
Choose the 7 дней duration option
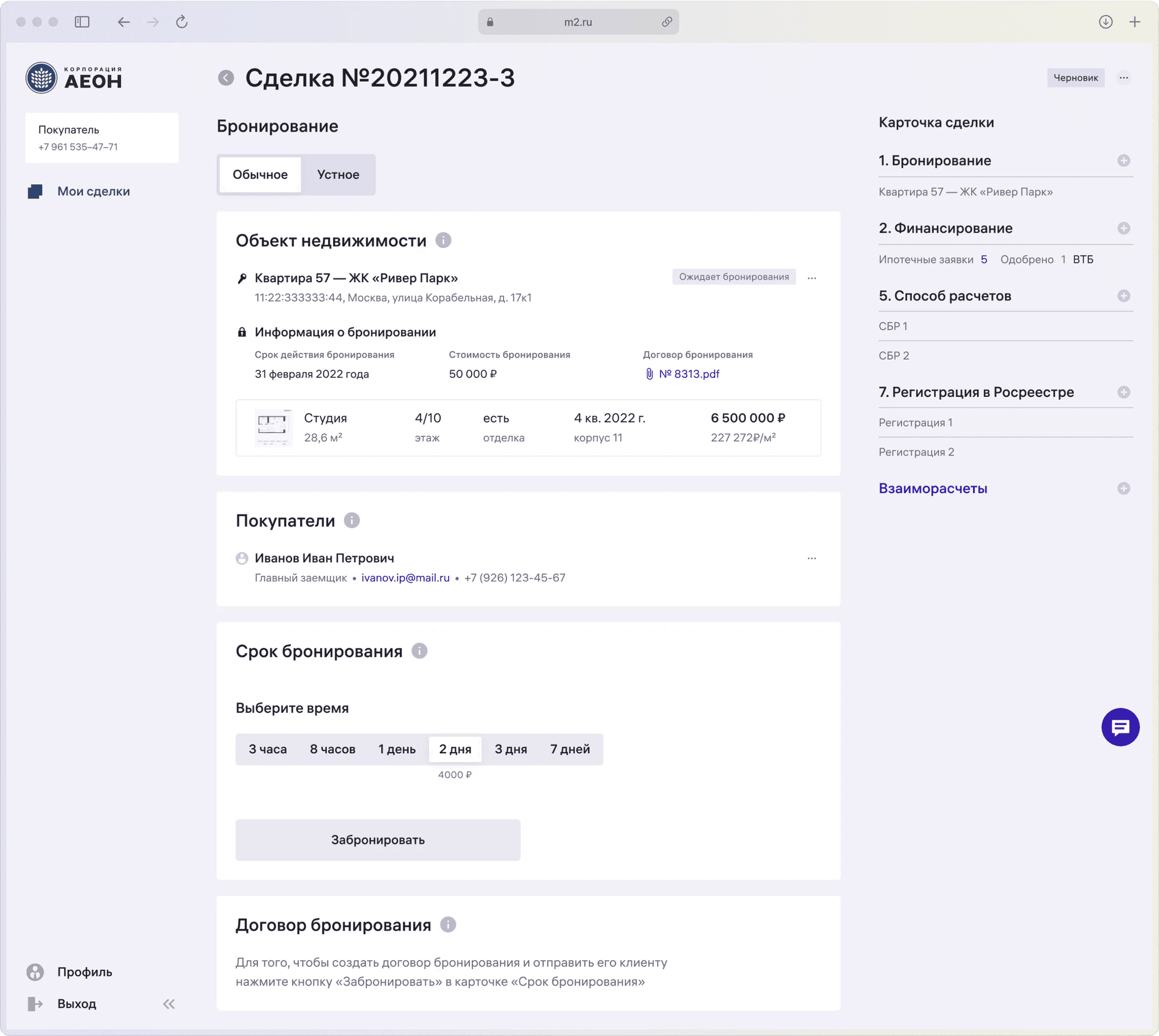point(570,749)
